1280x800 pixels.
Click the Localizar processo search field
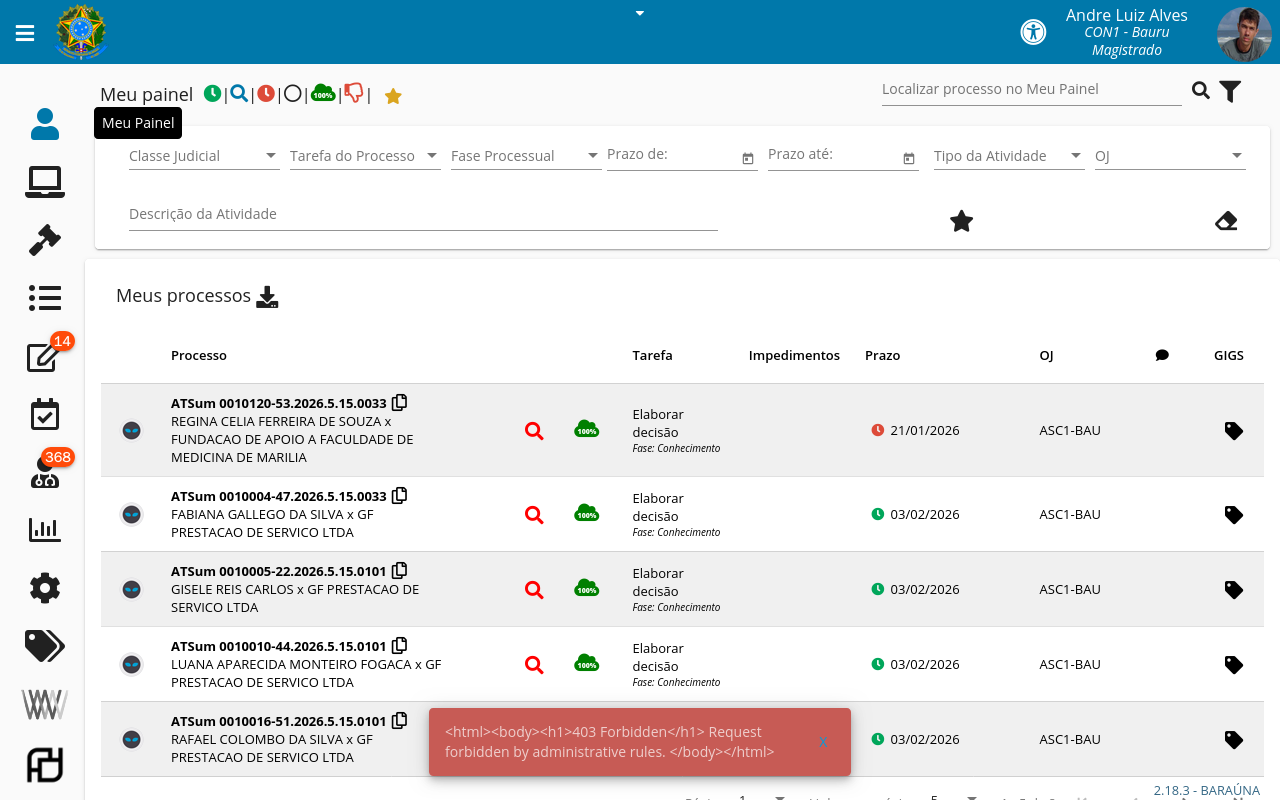[1030, 90]
